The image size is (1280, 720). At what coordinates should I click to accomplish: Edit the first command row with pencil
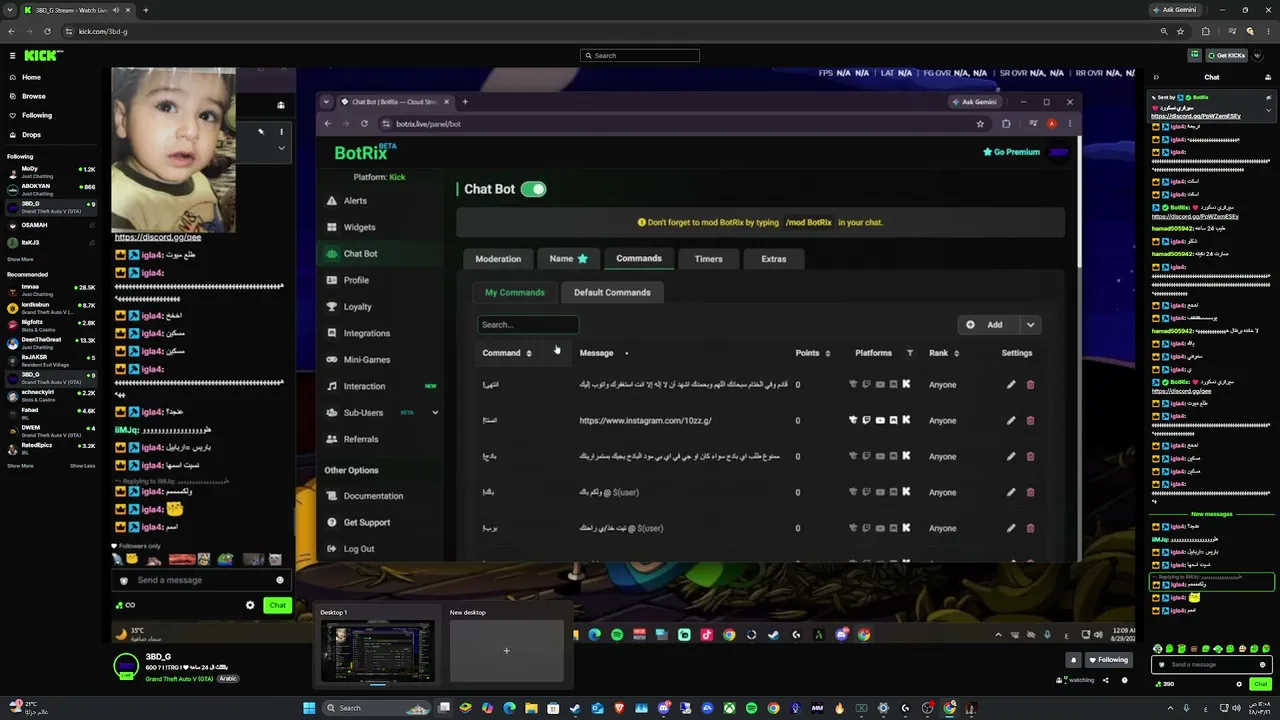pyautogui.click(x=1011, y=384)
